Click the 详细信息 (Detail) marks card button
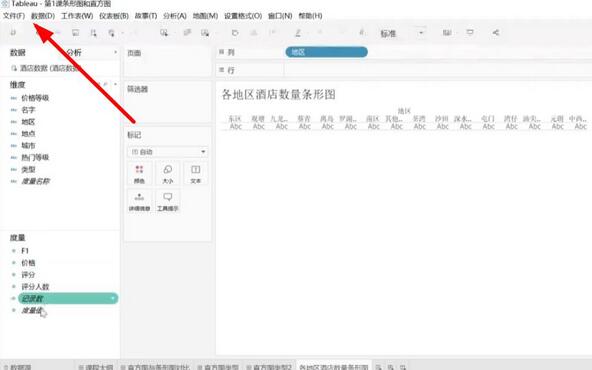This screenshot has height=370, width=592. point(139,202)
